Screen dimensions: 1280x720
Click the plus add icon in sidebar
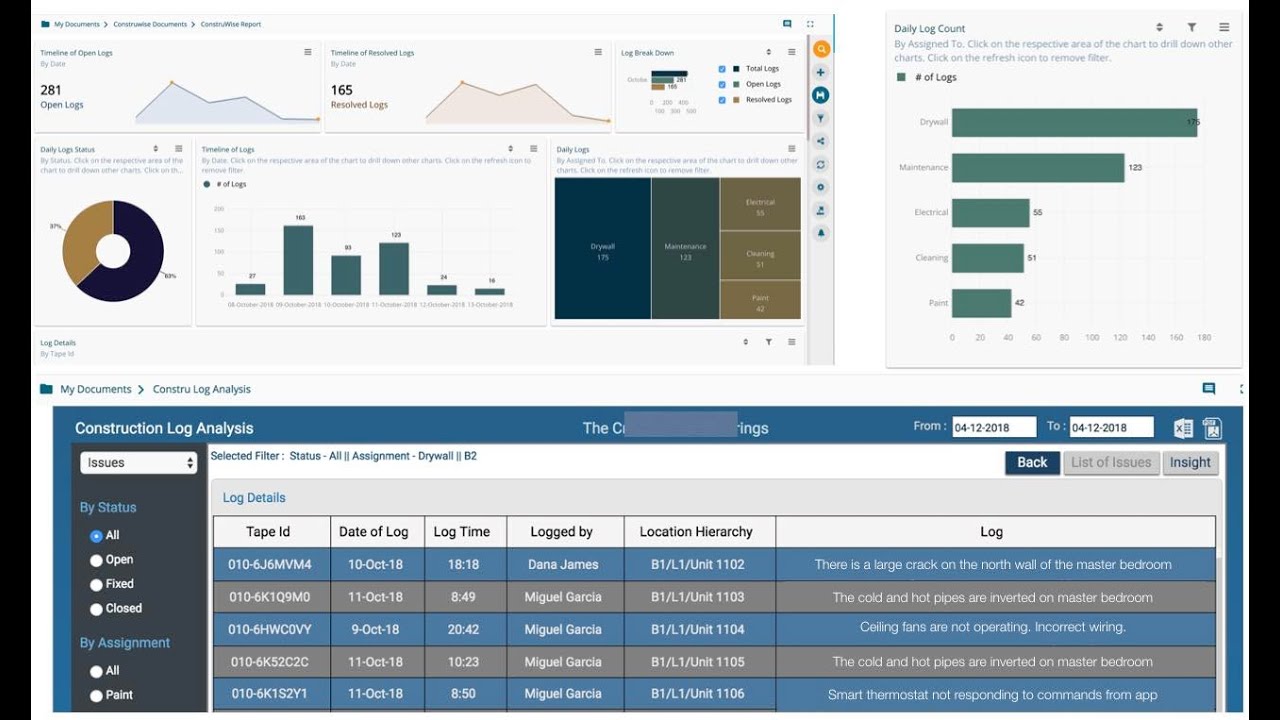(x=821, y=72)
